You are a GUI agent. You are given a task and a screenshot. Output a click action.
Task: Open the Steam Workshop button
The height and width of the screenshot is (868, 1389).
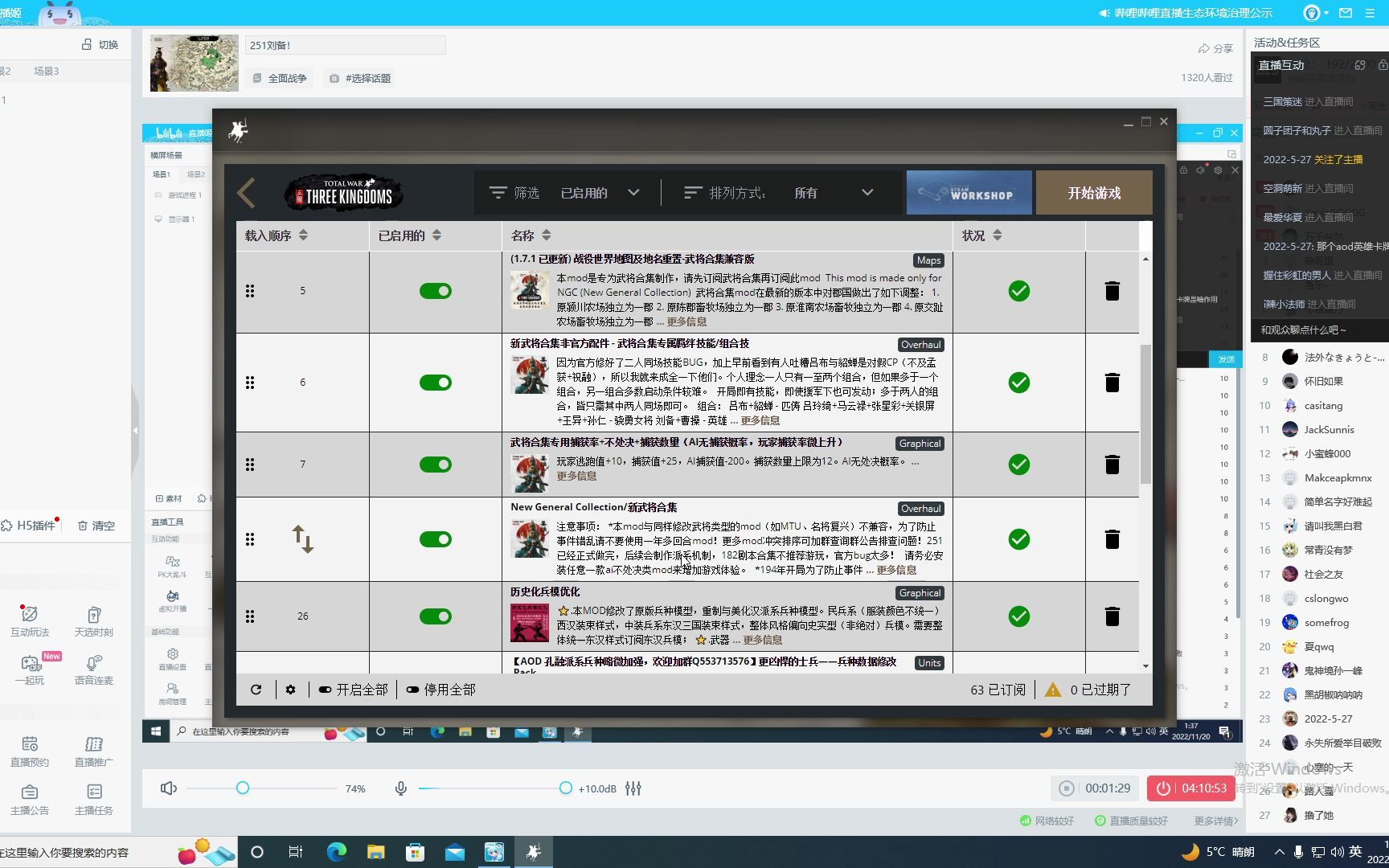click(x=969, y=193)
